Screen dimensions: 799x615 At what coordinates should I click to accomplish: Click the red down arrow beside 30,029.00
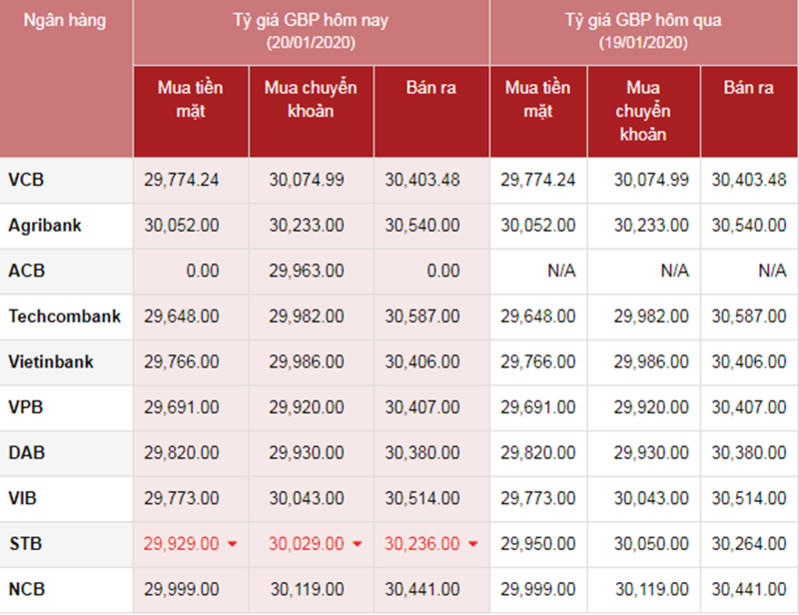tap(358, 544)
